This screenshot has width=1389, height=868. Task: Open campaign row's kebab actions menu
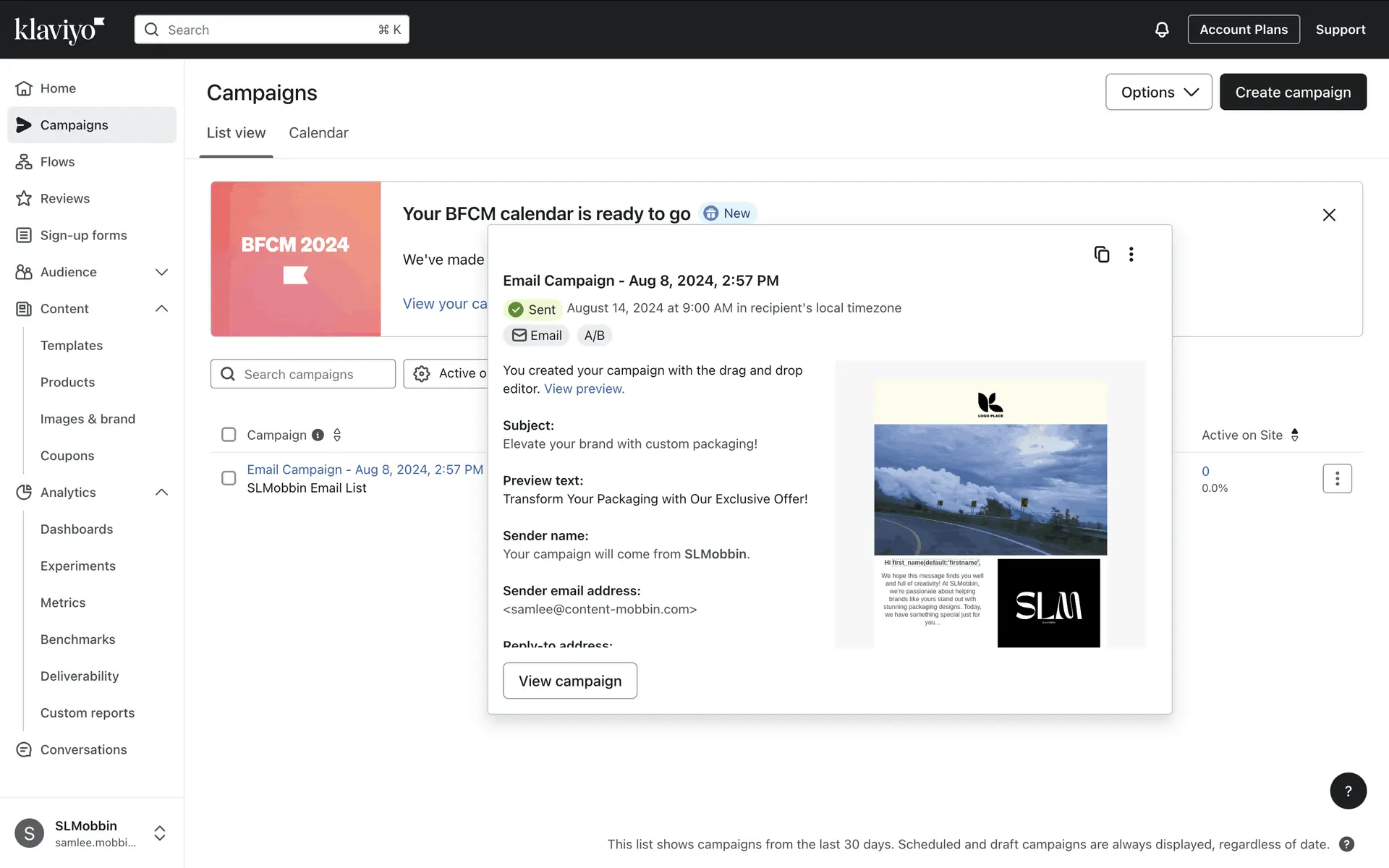point(1336,478)
